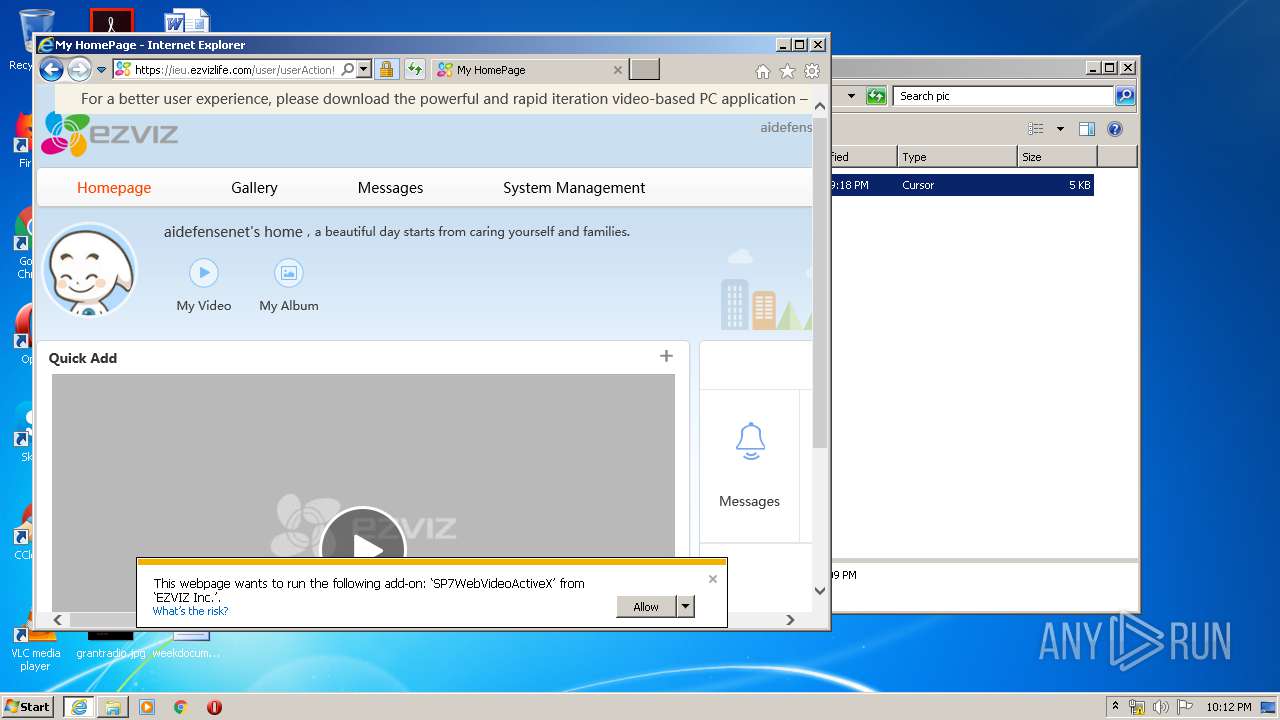Click the security lock icon in address bar
The image size is (1280, 720).
[387, 70]
